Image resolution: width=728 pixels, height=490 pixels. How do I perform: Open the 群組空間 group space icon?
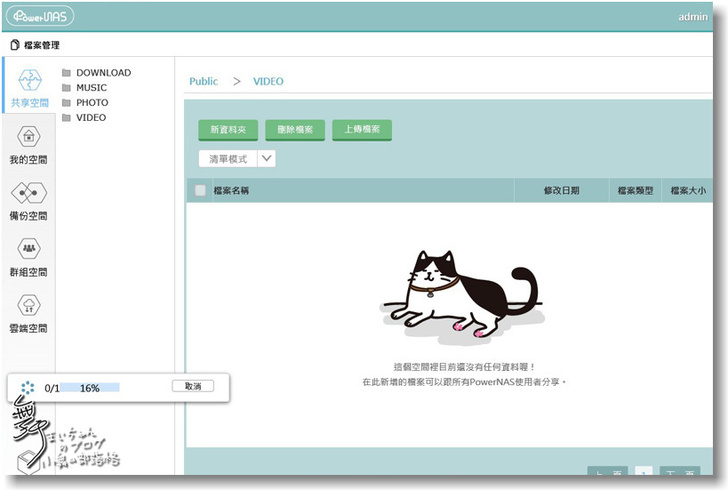(29, 248)
